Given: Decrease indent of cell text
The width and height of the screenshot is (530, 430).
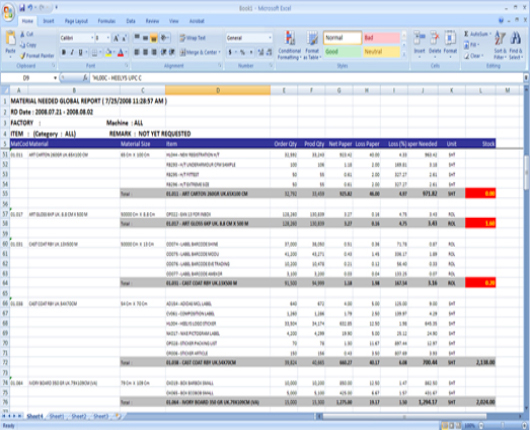Looking at the screenshot, I should (x=164, y=52).
